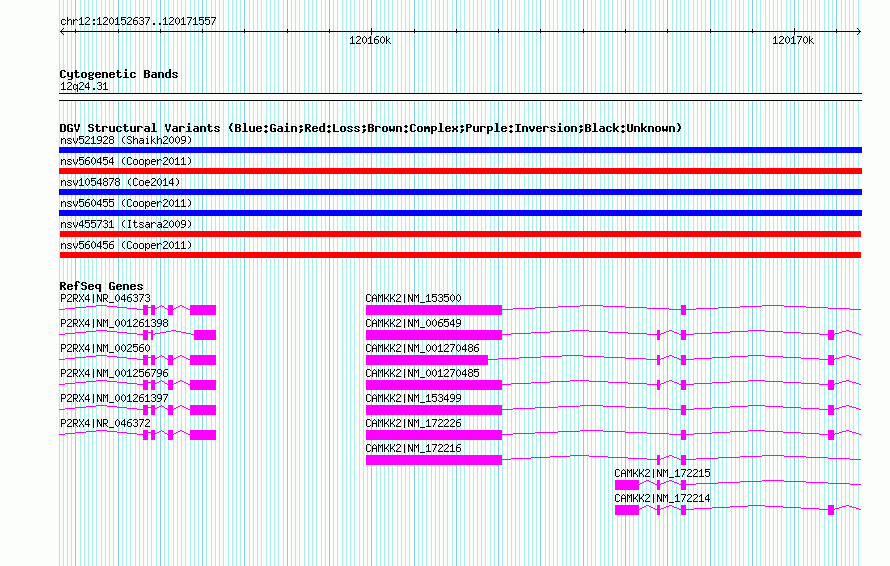Click the RefSeq Genes track heading

coord(101,286)
